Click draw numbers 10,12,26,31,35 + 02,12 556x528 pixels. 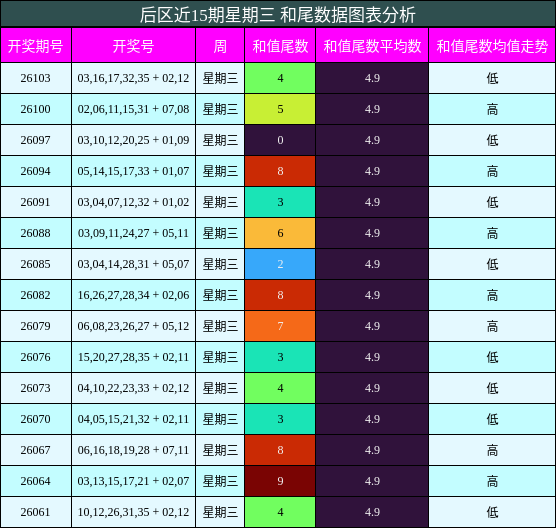(x=133, y=512)
